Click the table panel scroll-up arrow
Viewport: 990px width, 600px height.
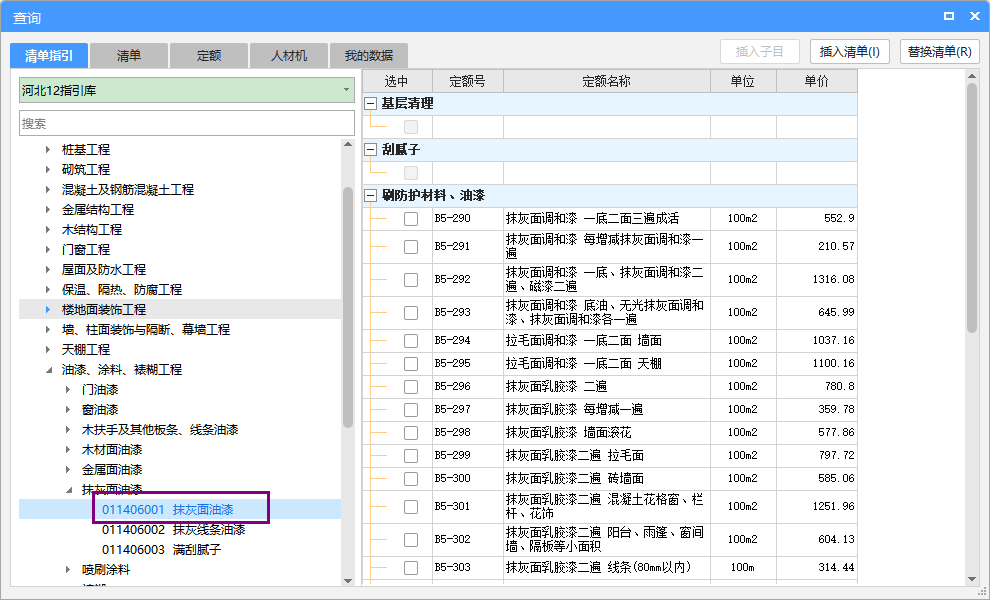coord(972,76)
